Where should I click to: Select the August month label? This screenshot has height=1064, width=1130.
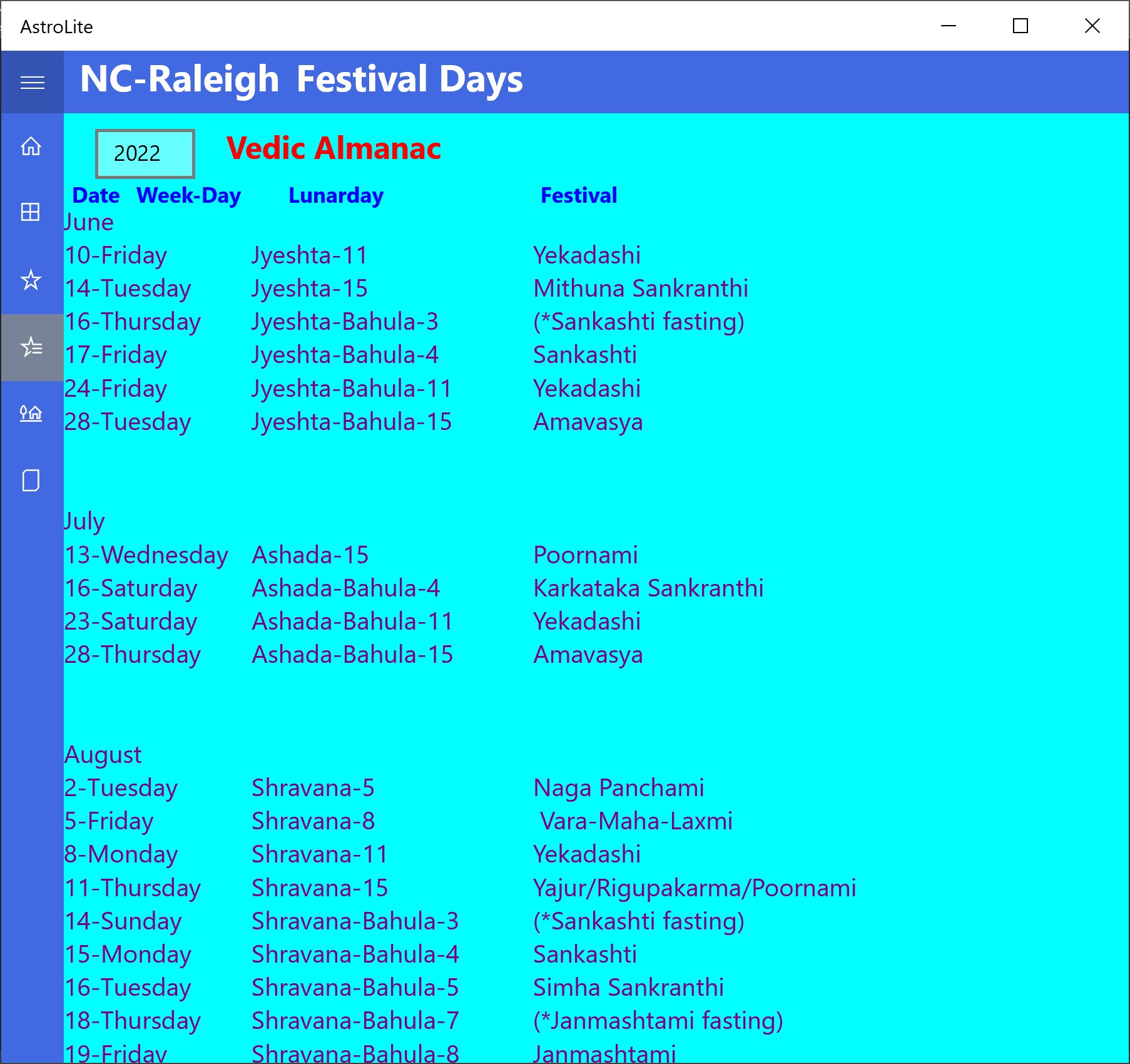[103, 754]
